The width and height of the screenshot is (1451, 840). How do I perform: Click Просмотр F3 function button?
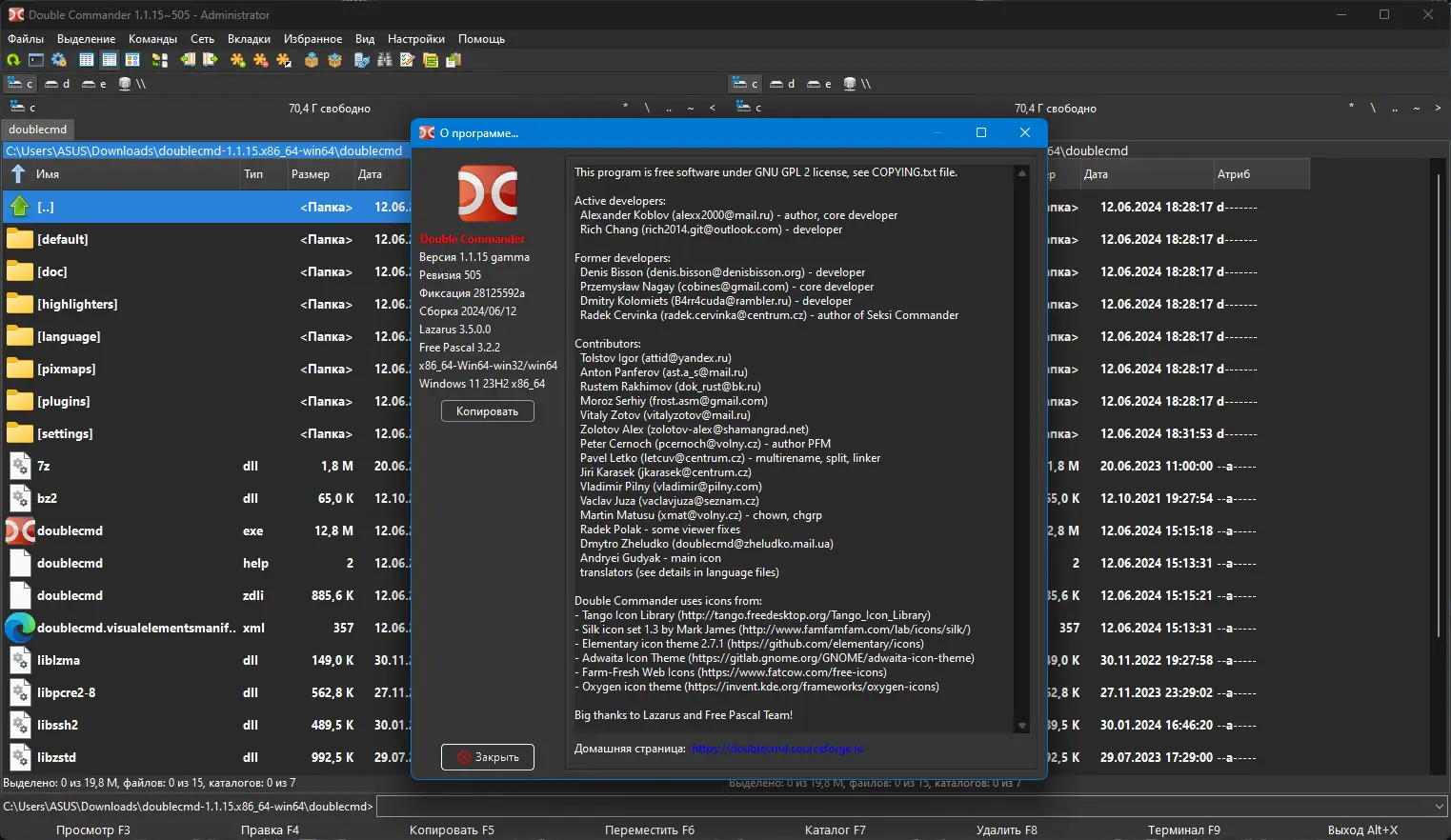coord(93,830)
